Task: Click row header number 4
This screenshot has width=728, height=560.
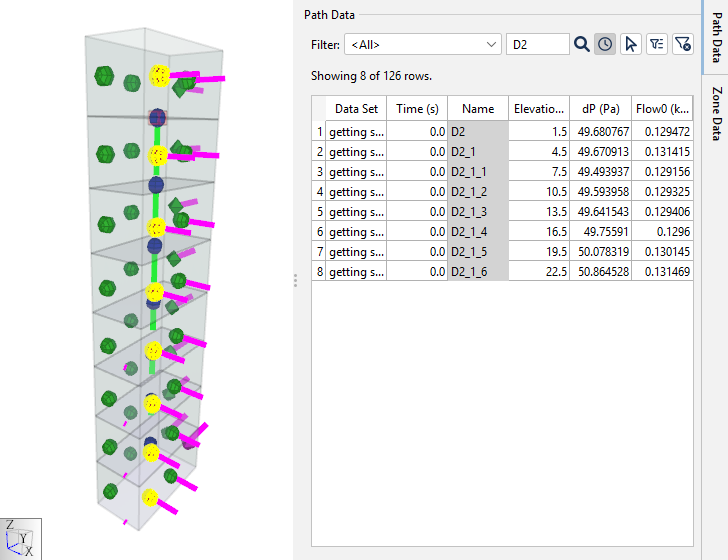Action: click(319, 192)
